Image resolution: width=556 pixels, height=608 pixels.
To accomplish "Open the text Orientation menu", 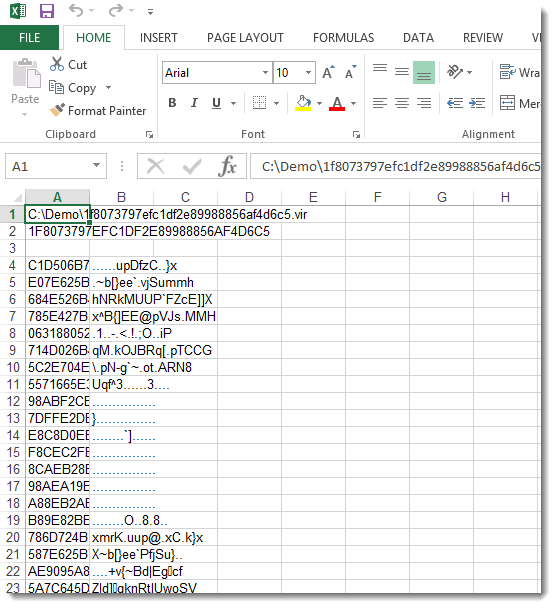I will coord(460,72).
